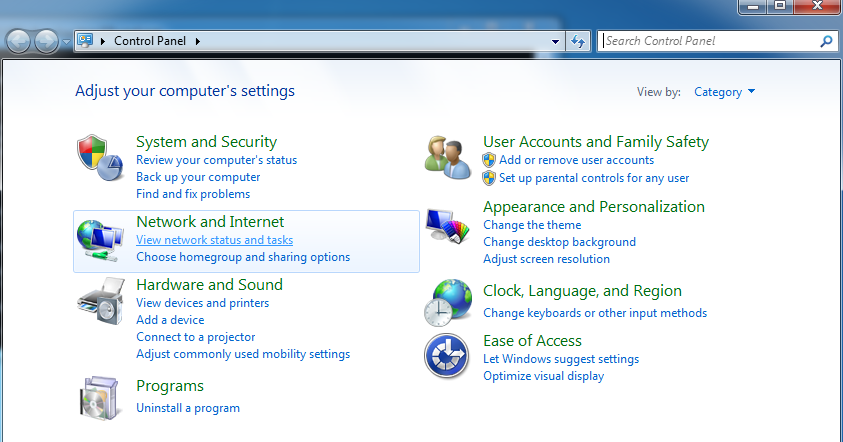Click the User Accounts people icon
The height and width of the screenshot is (442, 843).
pyautogui.click(x=447, y=158)
